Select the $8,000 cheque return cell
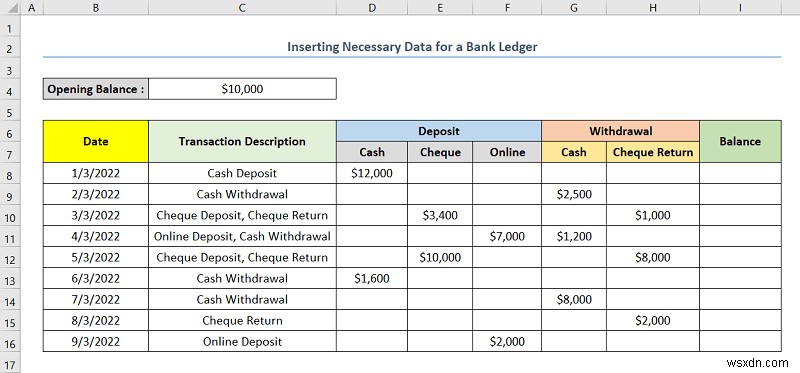Viewport: 800px width, 373px height. [653, 257]
